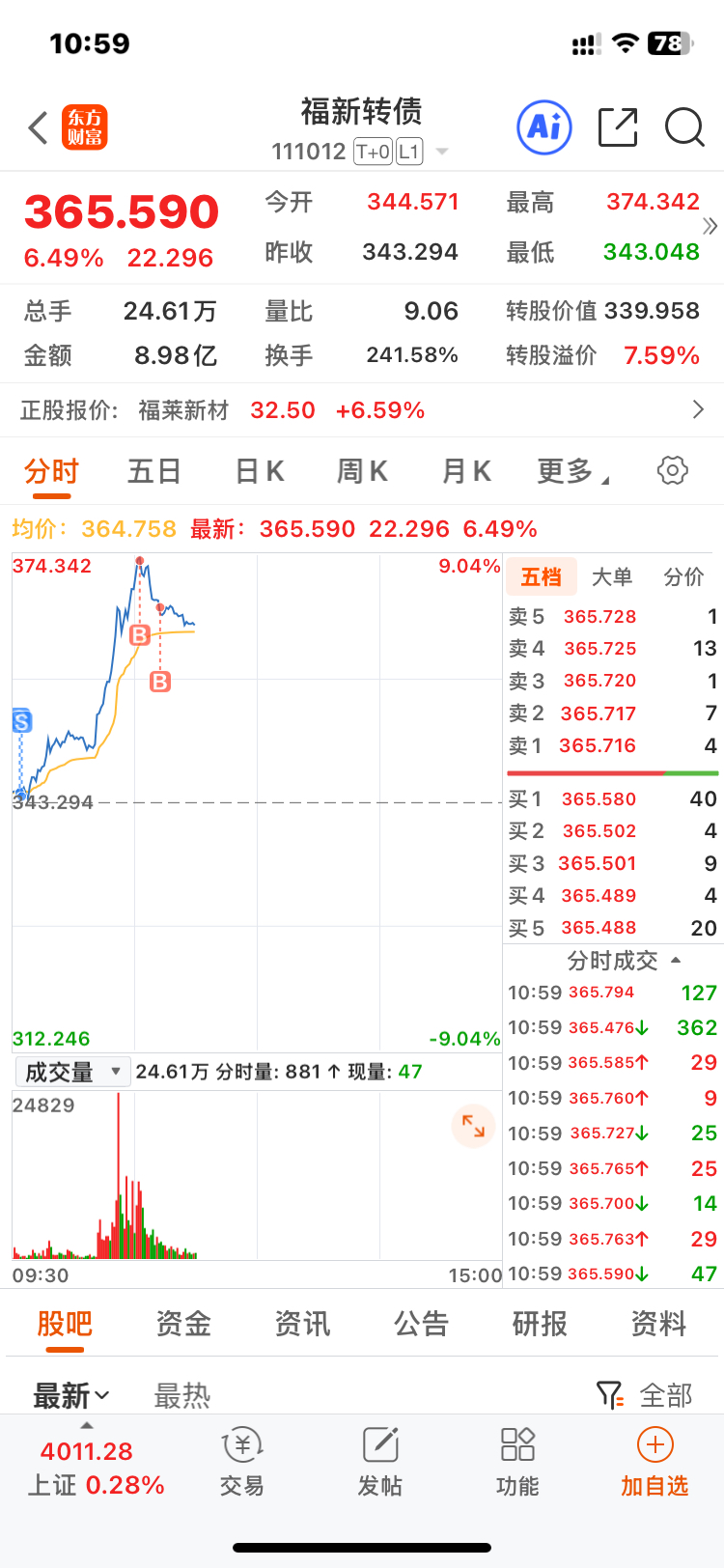Screen dimensions: 724x1568
Task: Tap the back arrow icon
Action: (38, 127)
